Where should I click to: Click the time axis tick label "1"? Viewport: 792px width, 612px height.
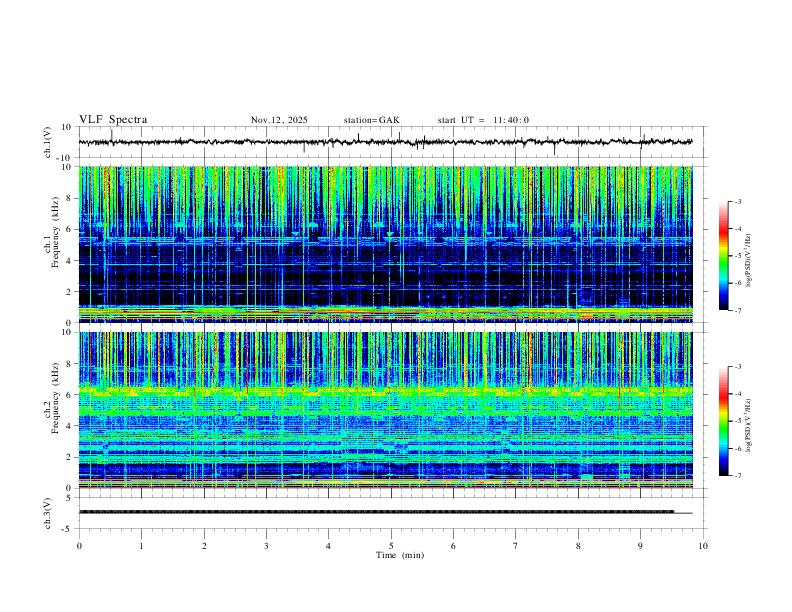point(142,546)
